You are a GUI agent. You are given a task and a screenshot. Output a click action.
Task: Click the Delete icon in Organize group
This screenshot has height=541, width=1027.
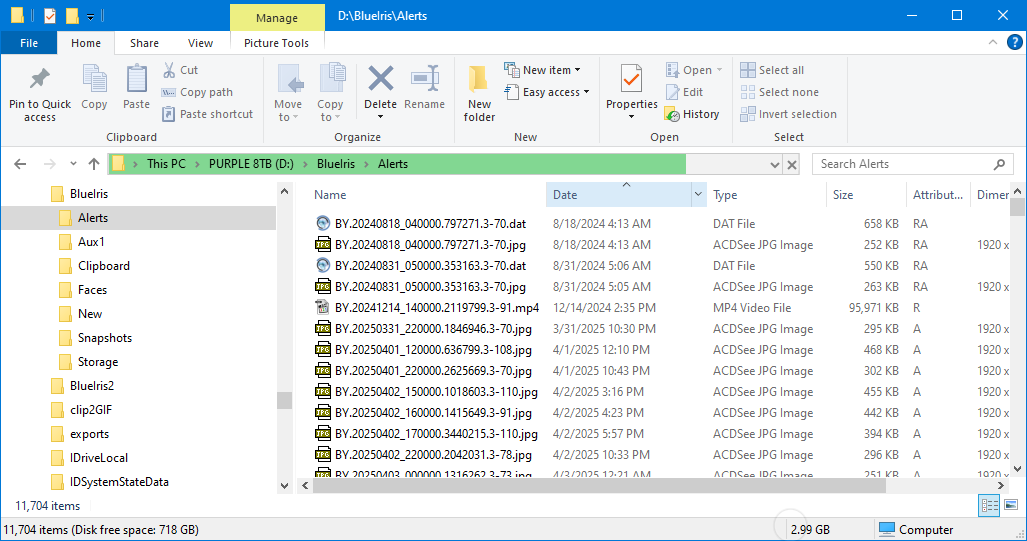pyautogui.click(x=380, y=80)
